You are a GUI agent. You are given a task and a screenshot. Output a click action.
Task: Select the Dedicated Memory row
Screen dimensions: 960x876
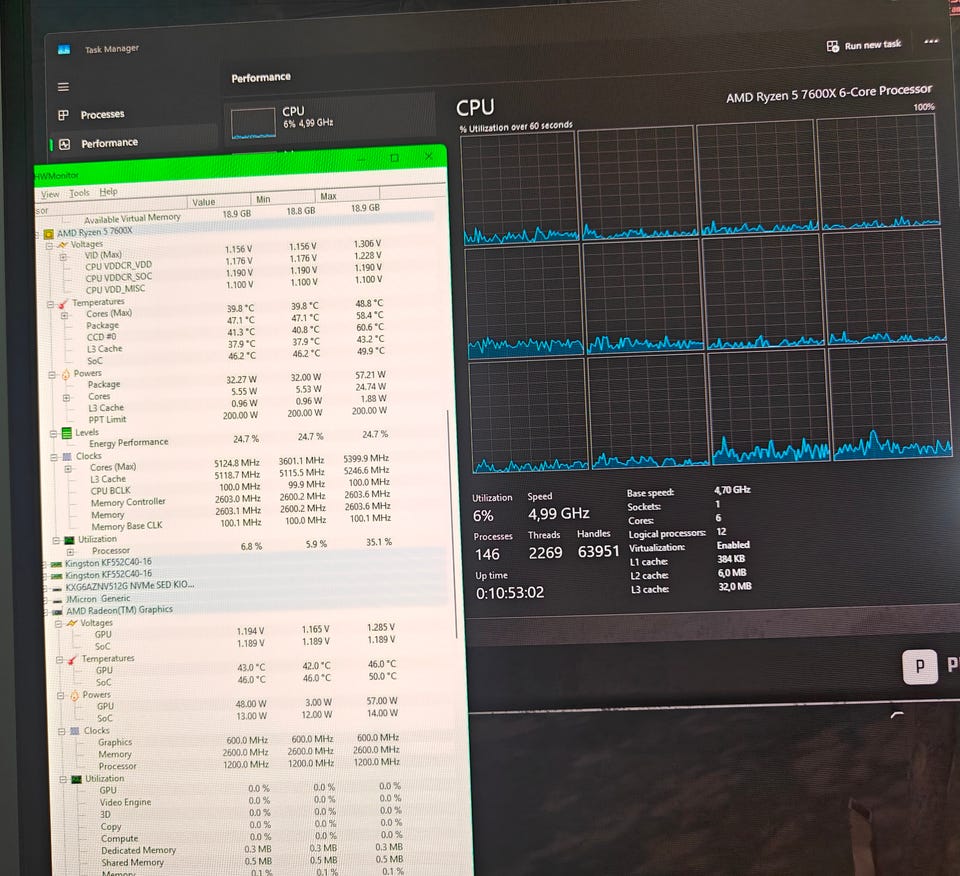coord(252,849)
